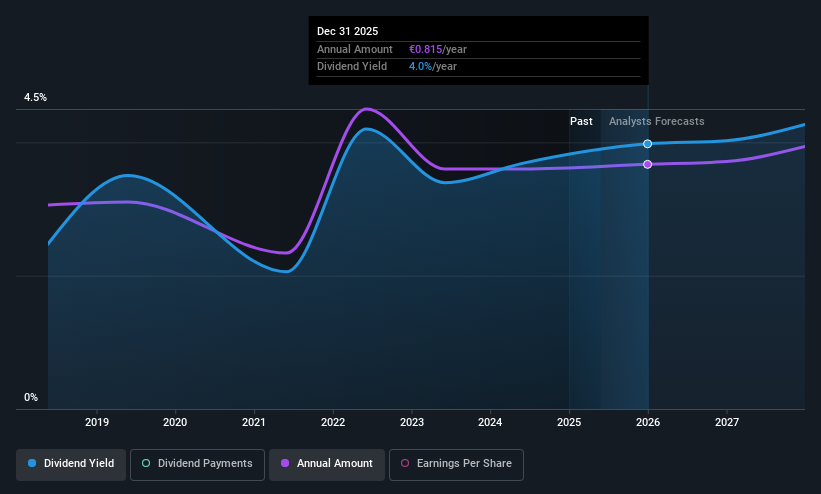821x494 pixels.
Task: Click the purple Annual Amount data point marker
Action: click(x=648, y=164)
